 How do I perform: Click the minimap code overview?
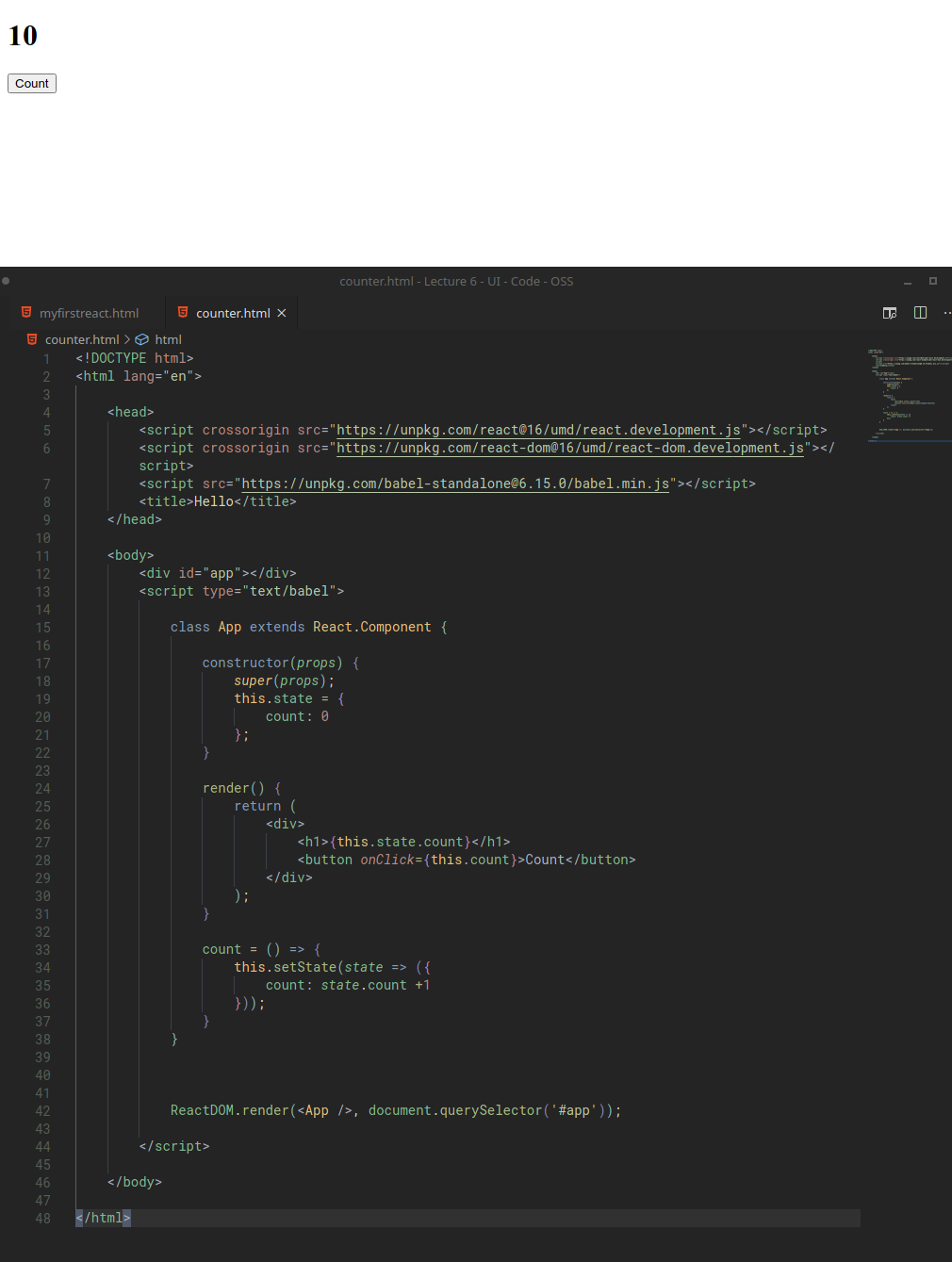pos(909,394)
